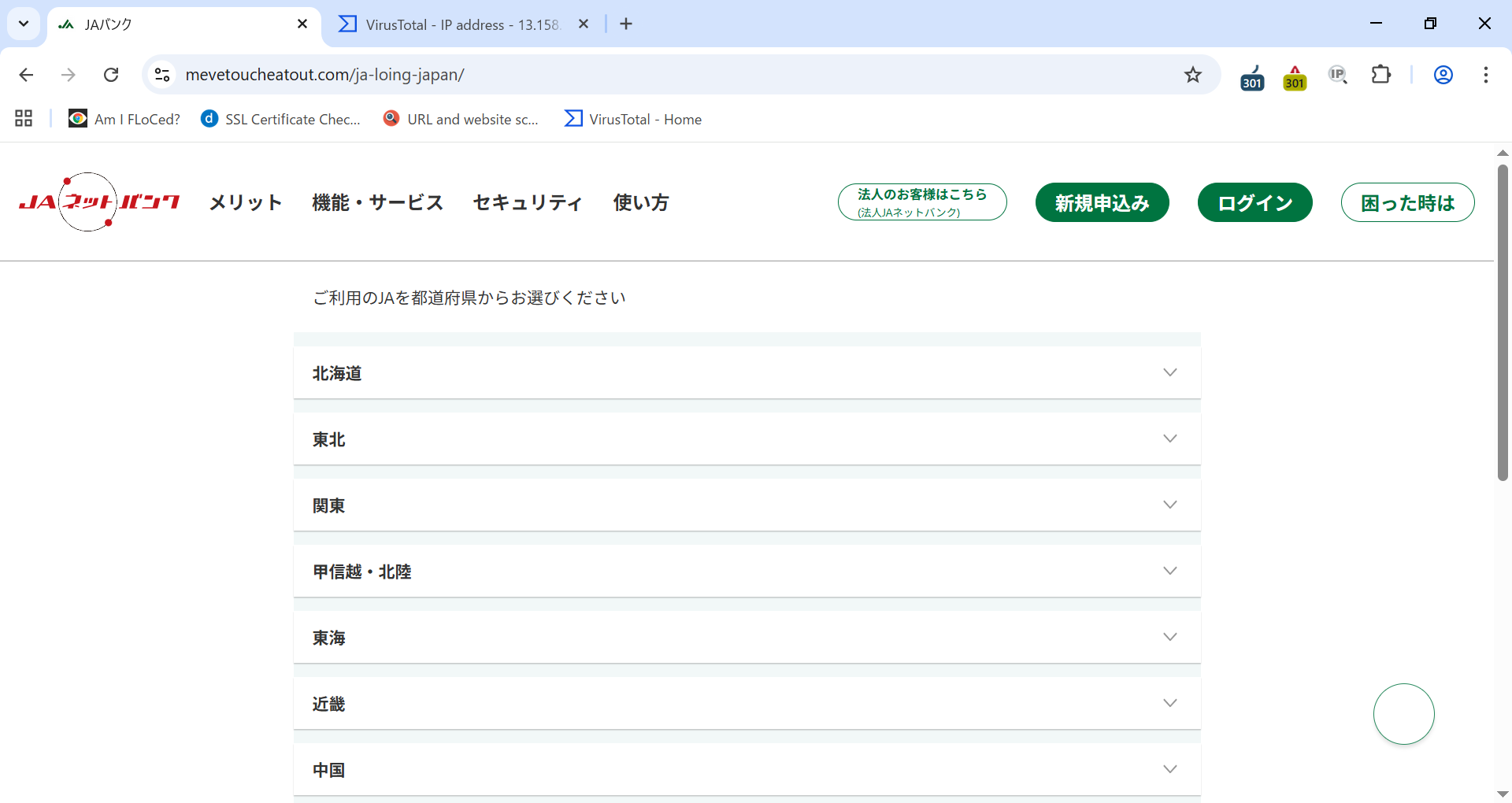The width and height of the screenshot is (1512, 803).
Task: Go back with browser back arrow
Action: [26, 75]
